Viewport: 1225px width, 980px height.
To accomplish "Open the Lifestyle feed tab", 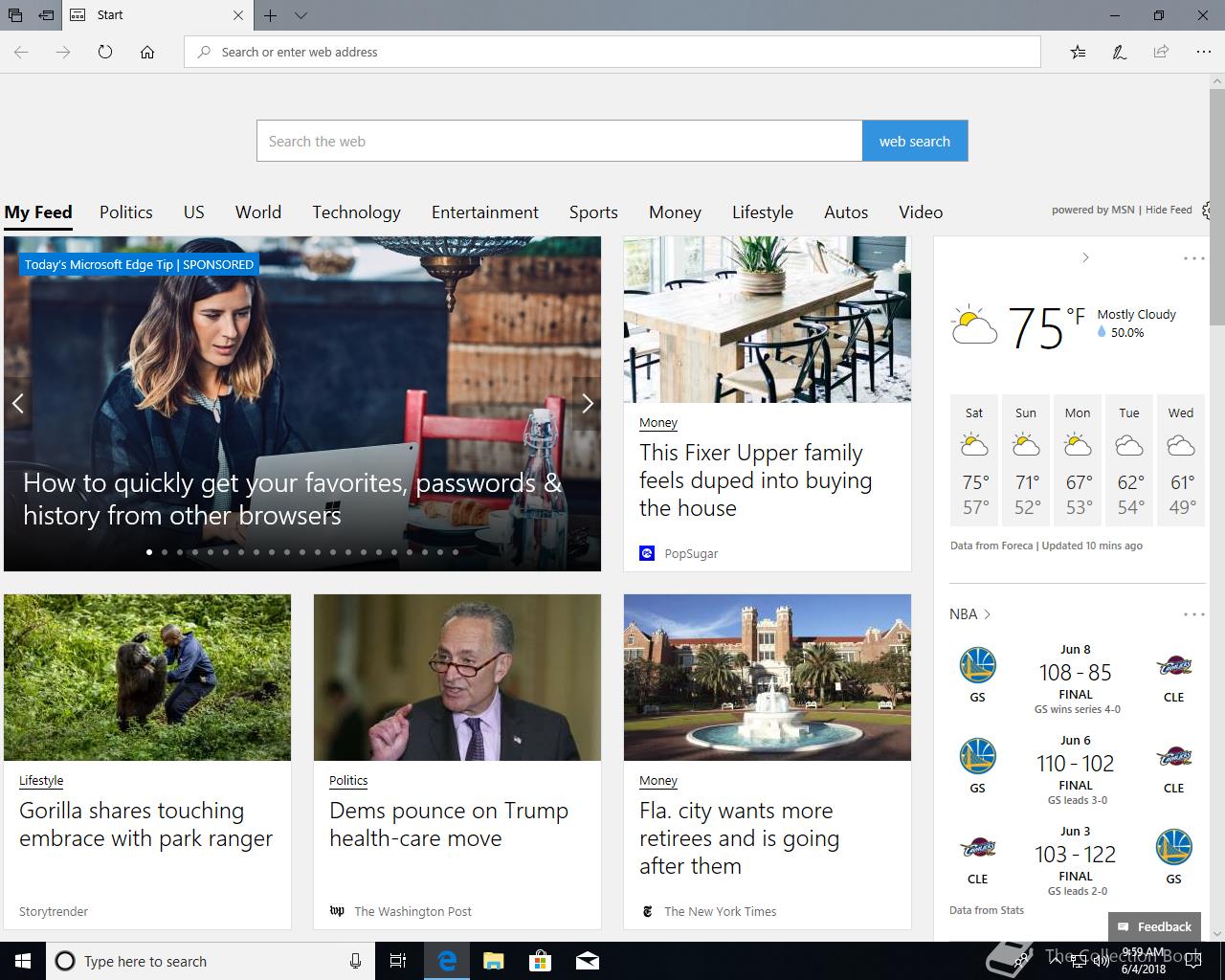I will point(763,212).
